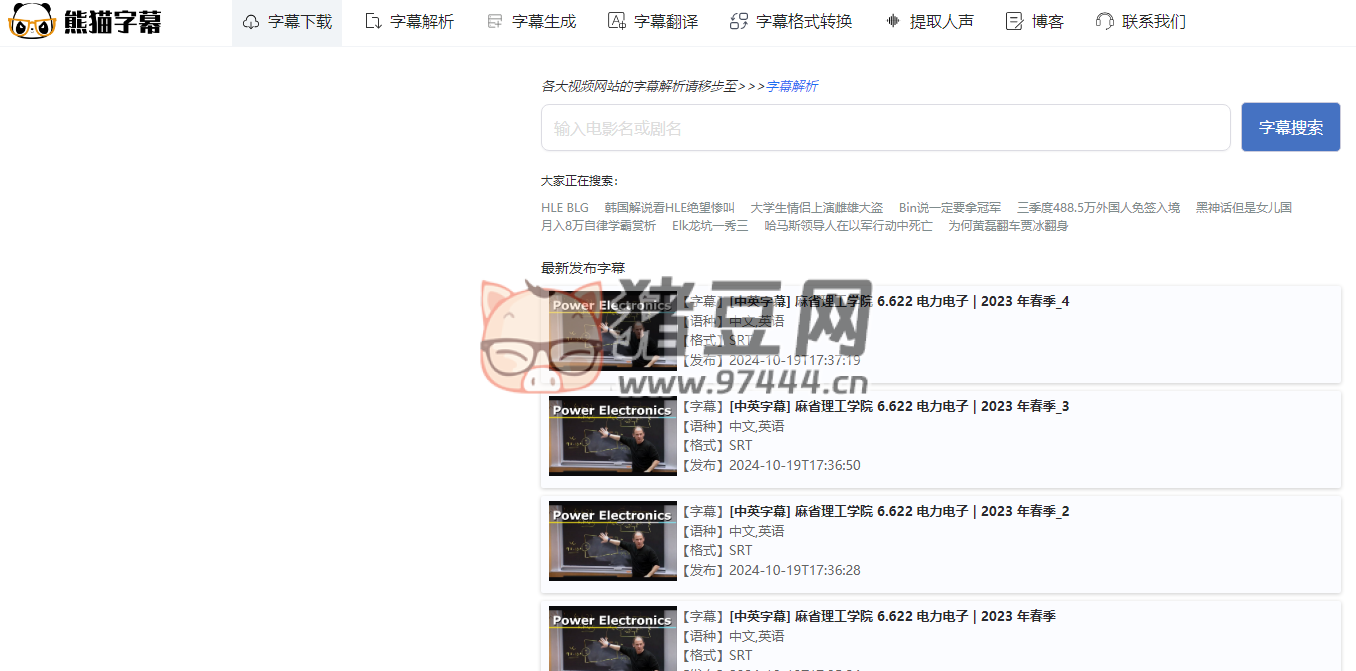Go to the 博客 menu item
This screenshot has width=1356, height=671.
(1047, 22)
